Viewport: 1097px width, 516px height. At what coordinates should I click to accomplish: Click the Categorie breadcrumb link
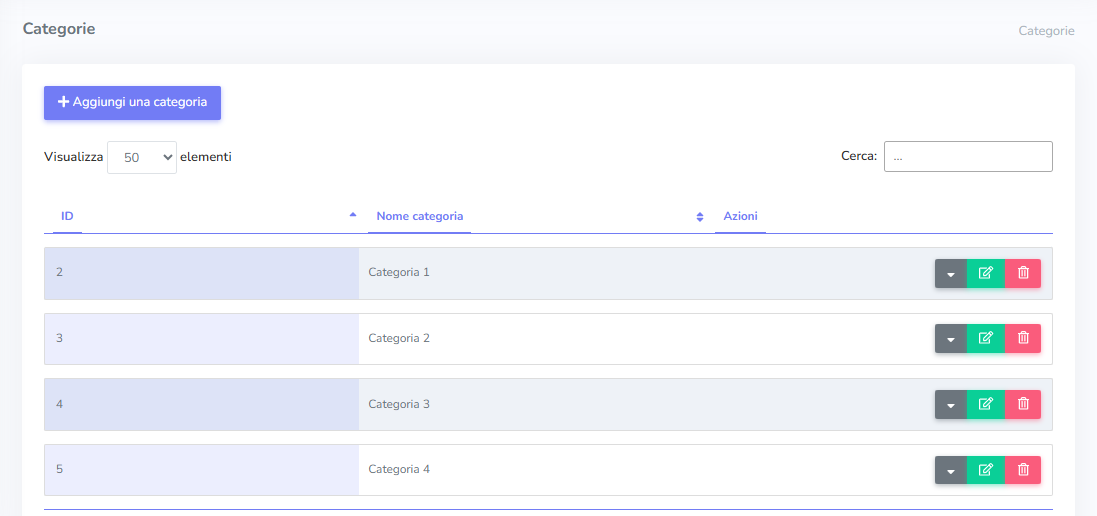point(1046,31)
